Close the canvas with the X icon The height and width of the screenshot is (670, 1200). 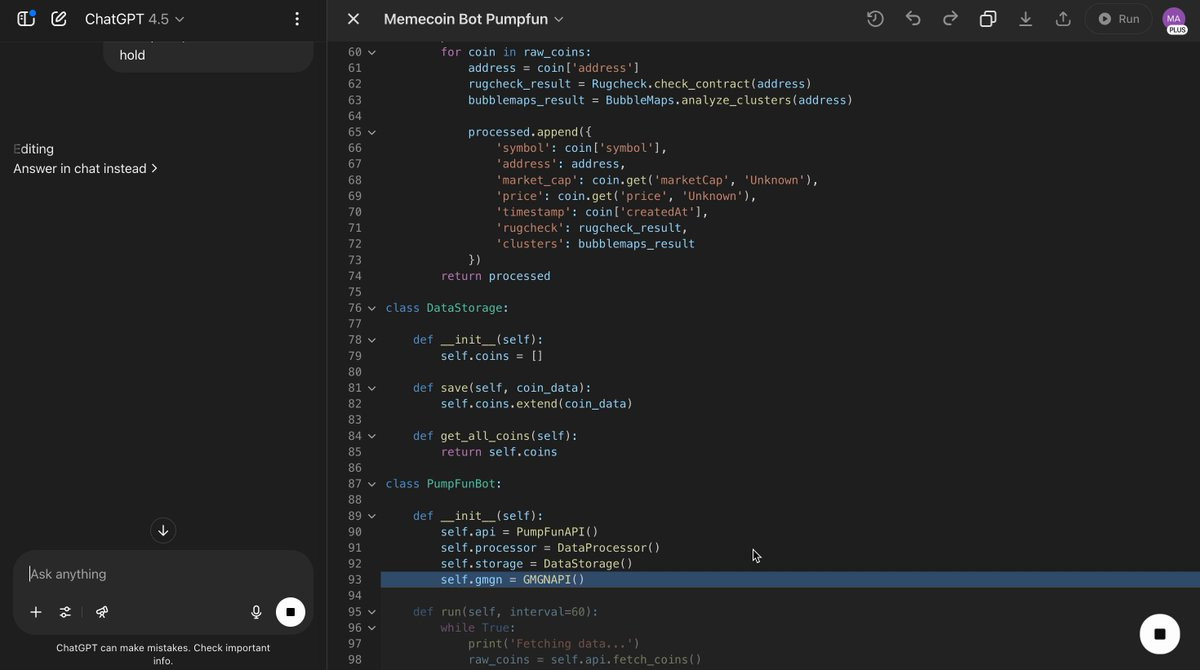tap(353, 19)
